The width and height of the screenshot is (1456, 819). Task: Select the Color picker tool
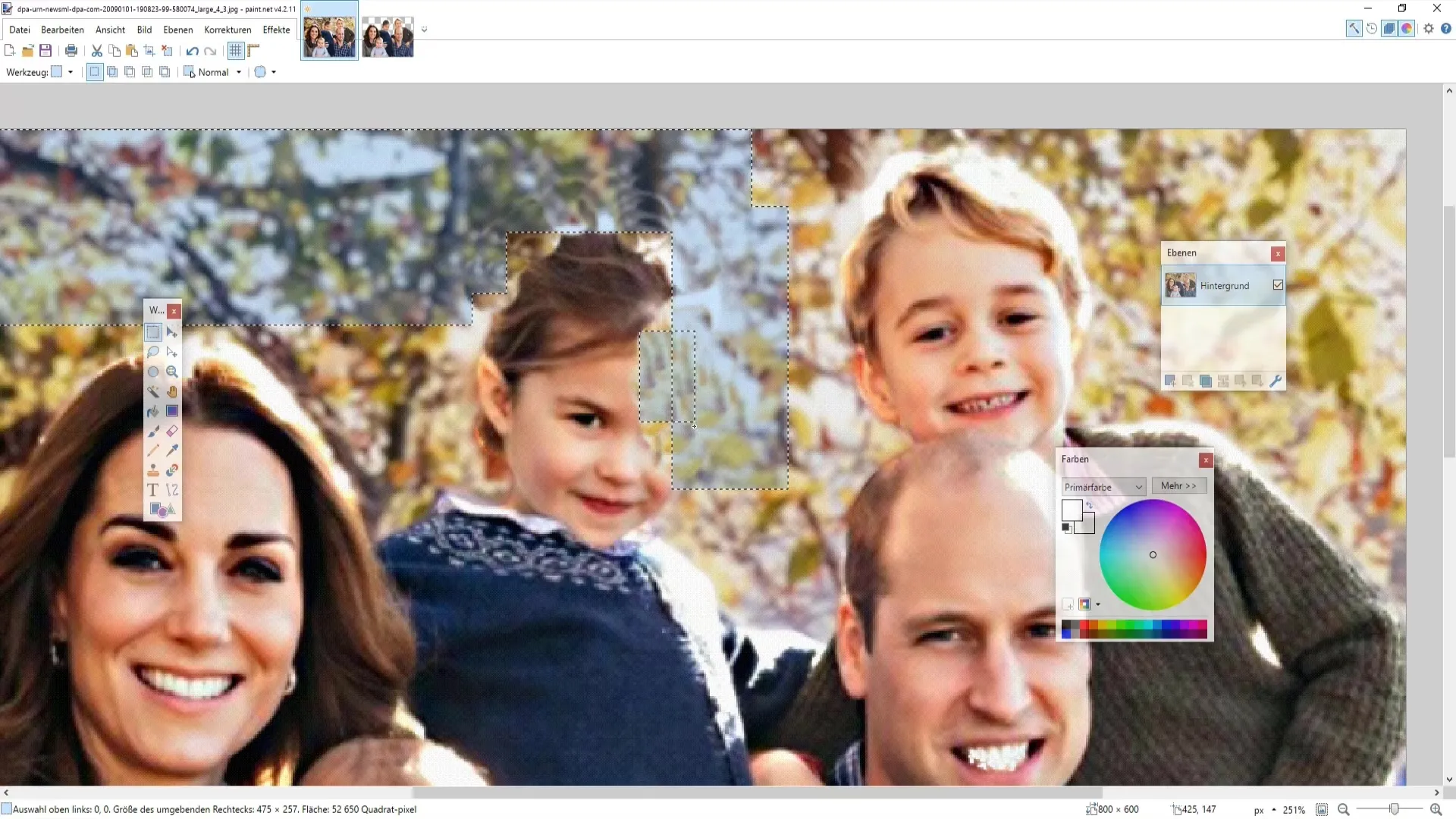[172, 451]
